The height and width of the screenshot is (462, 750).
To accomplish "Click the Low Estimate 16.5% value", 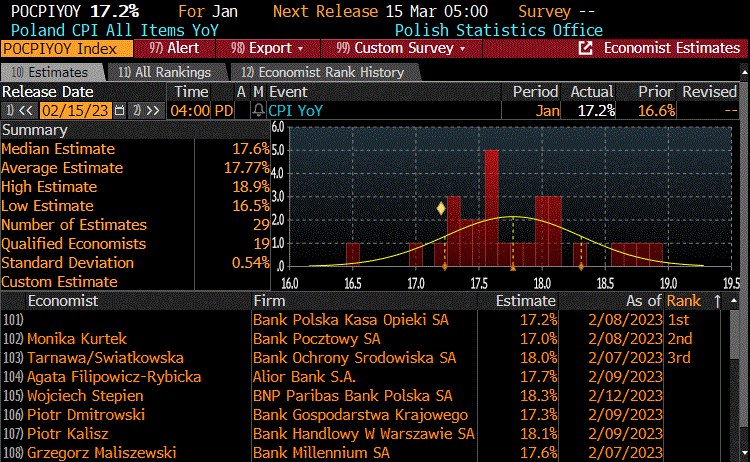I will [251, 206].
